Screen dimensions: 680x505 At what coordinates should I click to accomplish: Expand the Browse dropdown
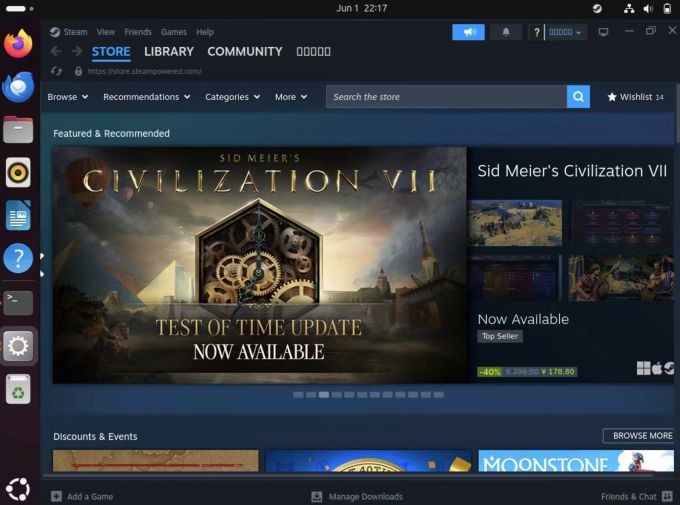pyautogui.click(x=68, y=97)
